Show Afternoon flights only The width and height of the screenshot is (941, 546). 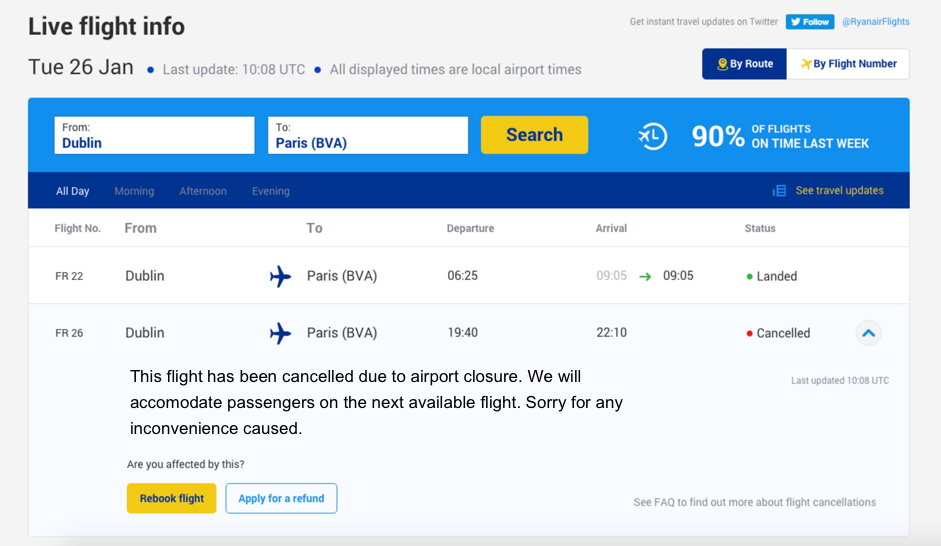(x=203, y=191)
